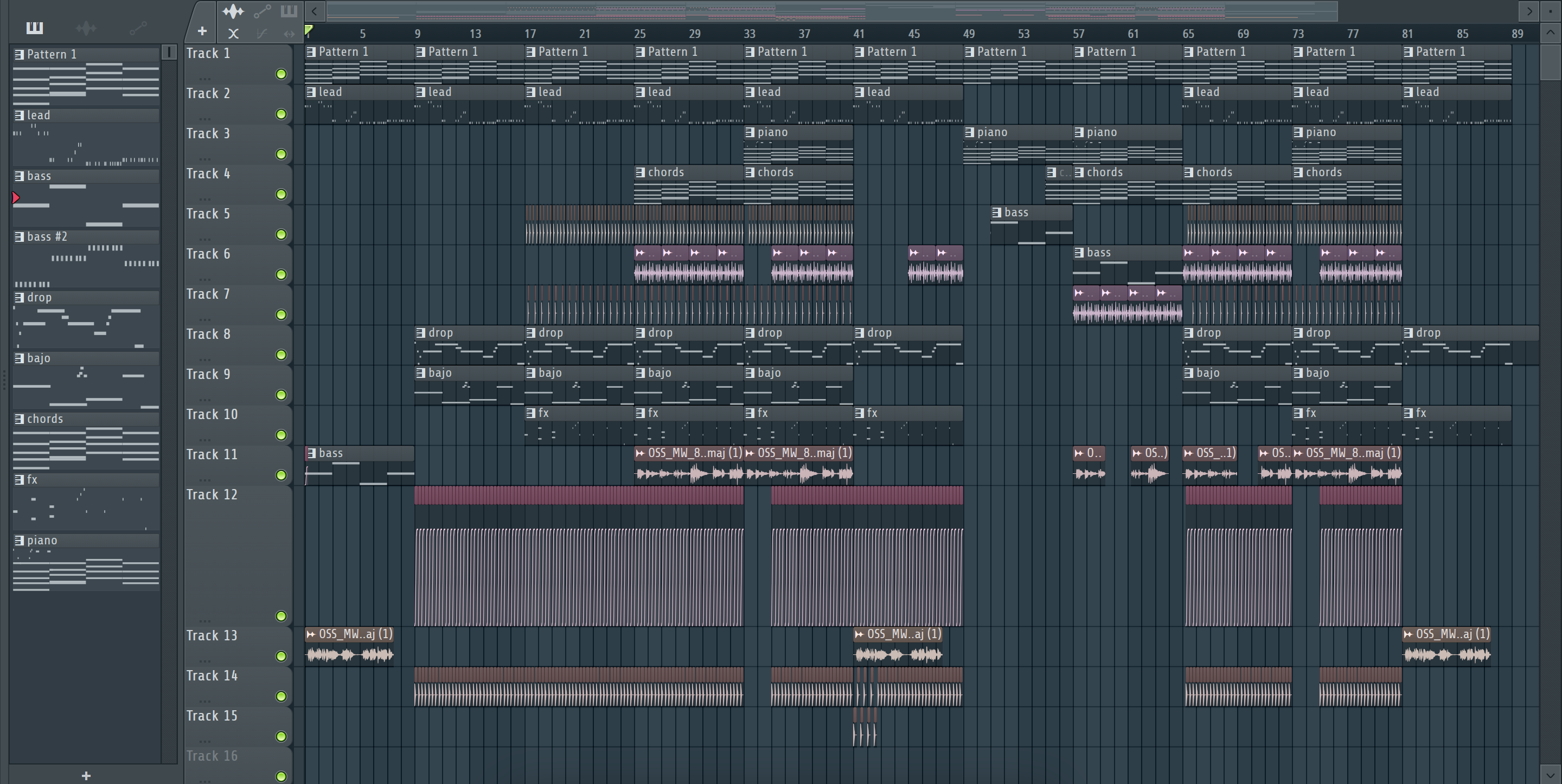The image size is (1562, 784).
Task: Open clip menu of bass clip on Track 6
Action: (x=1079, y=252)
